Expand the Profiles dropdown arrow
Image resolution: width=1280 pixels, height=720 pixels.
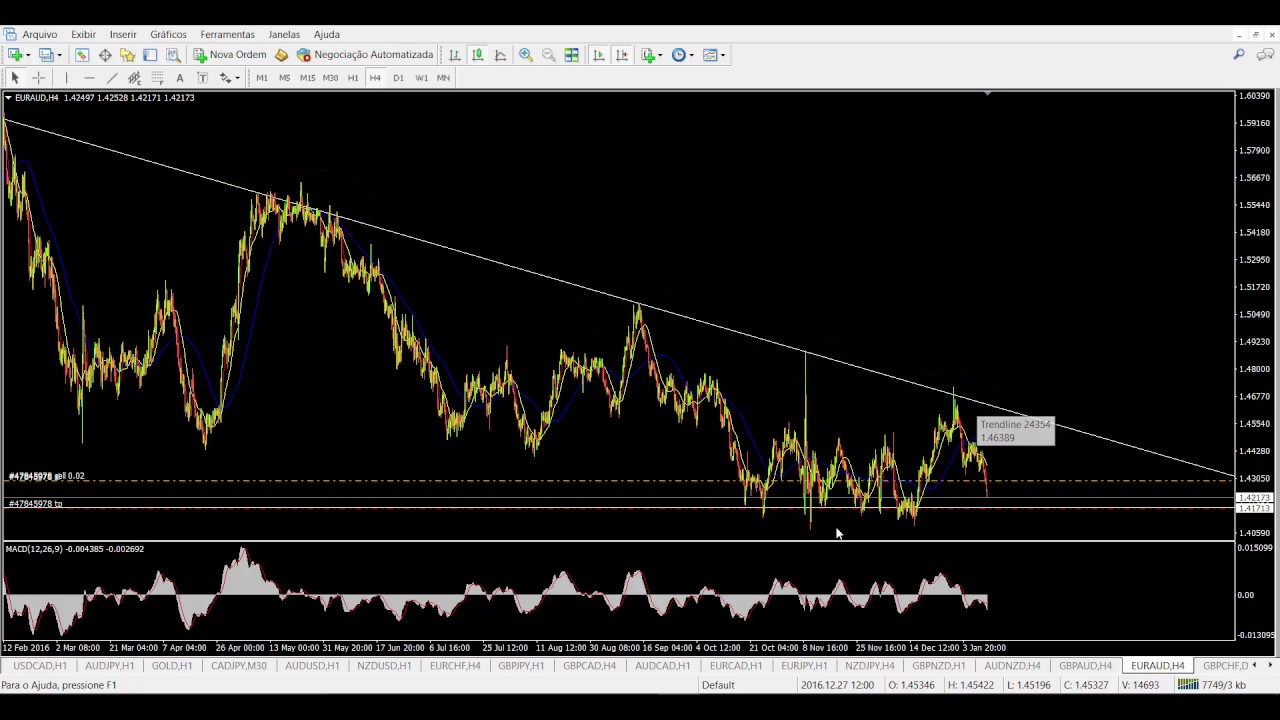click(x=59, y=55)
